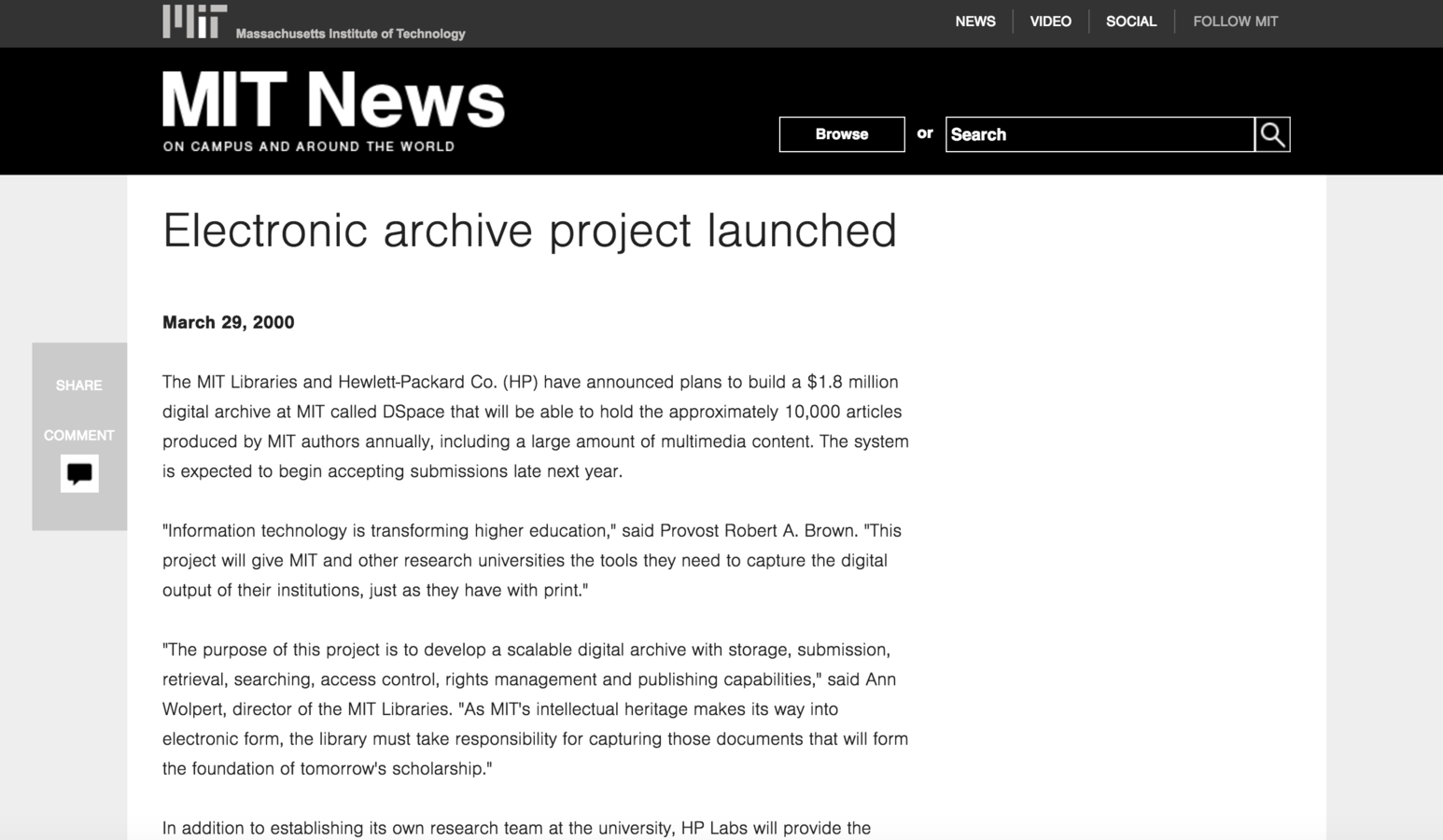Select FOLLOW MIT in top bar

point(1236,21)
